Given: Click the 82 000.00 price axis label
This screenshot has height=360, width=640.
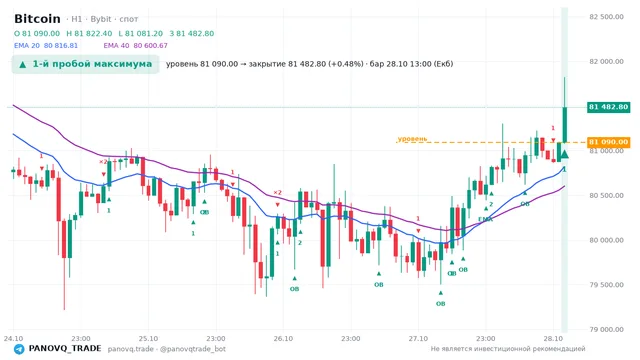Looking at the screenshot, I should [x=607, y=61].
